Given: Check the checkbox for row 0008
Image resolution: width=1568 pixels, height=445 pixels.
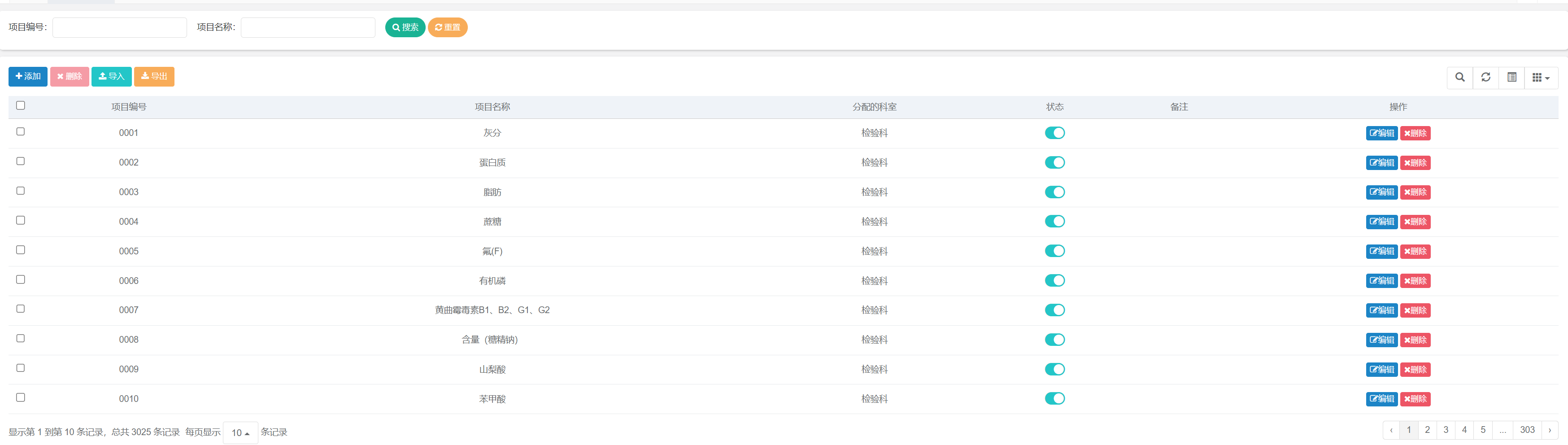Looking at the screenshot, I should pyautogui.click(x=21, y=339).
